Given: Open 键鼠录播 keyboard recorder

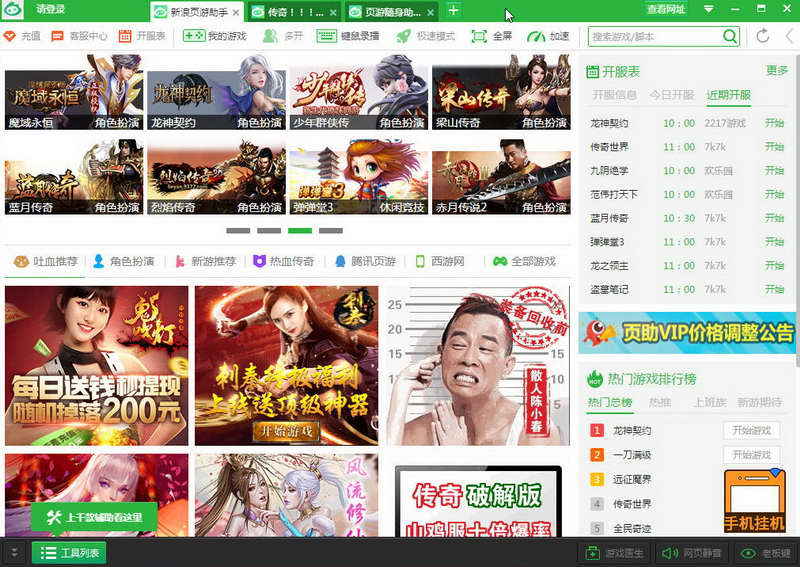Looking at the screenshot, I should (x=348, y=36).
